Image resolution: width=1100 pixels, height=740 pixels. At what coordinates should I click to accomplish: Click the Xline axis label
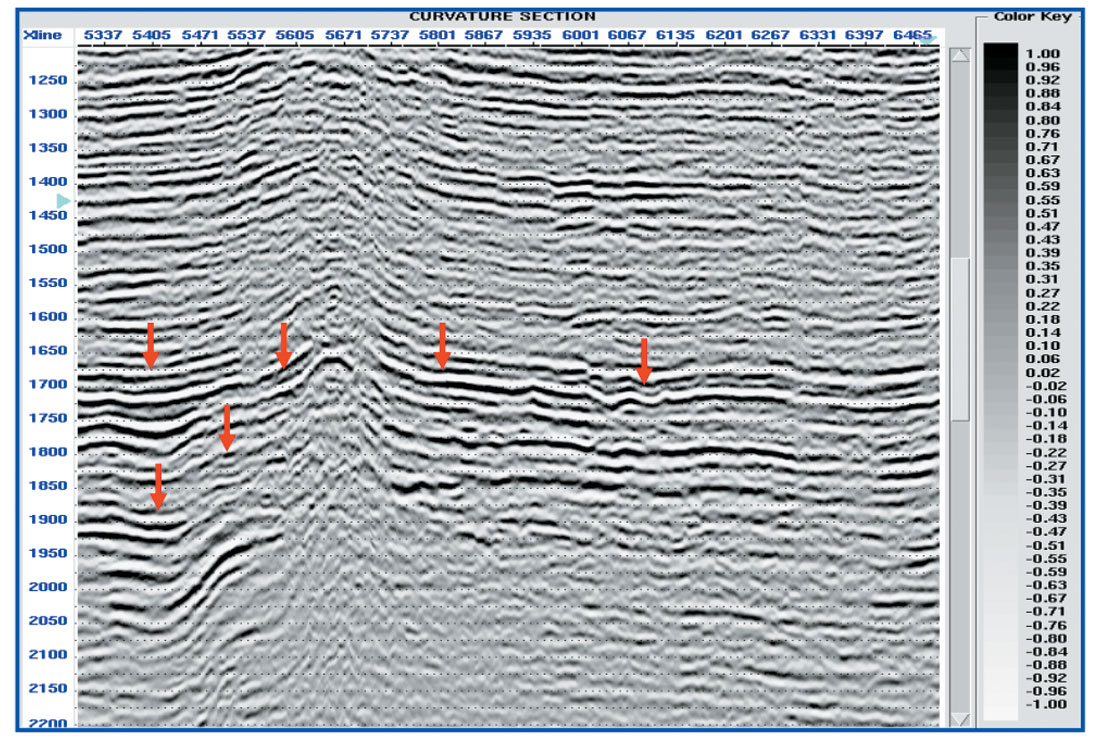click(42, 35)
